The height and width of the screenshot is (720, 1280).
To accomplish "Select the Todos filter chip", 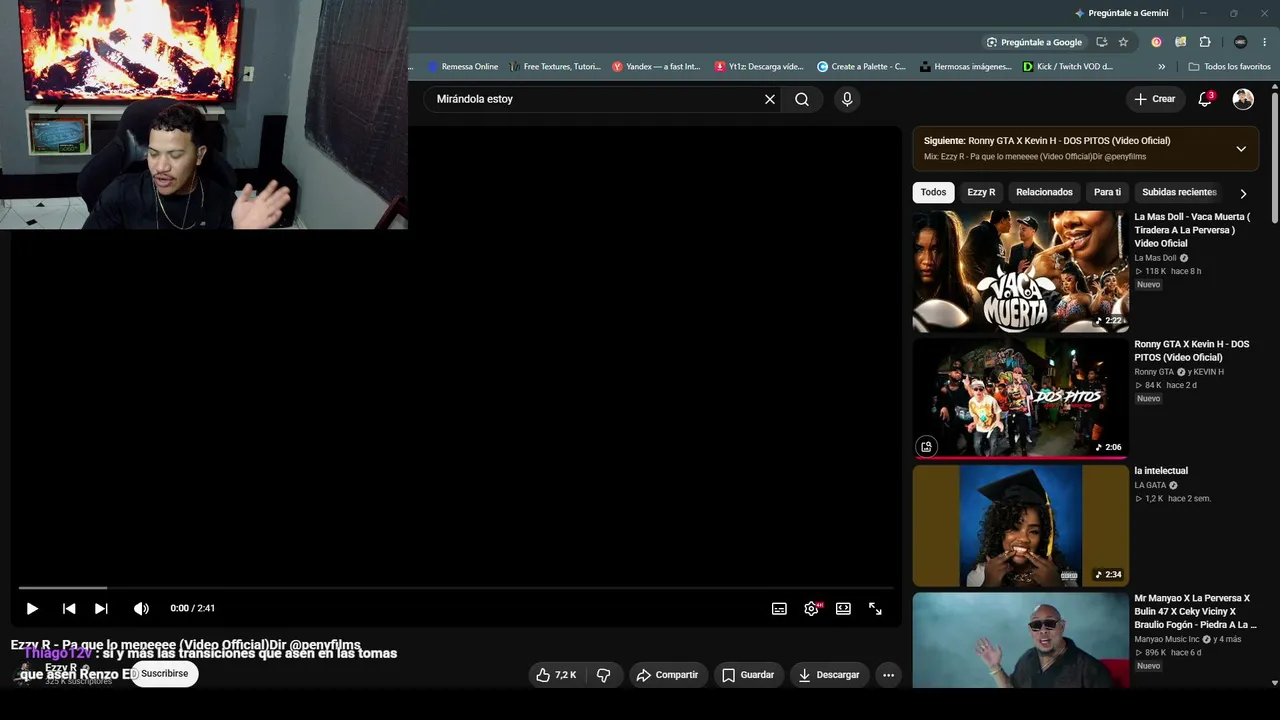I will [933, 192].
